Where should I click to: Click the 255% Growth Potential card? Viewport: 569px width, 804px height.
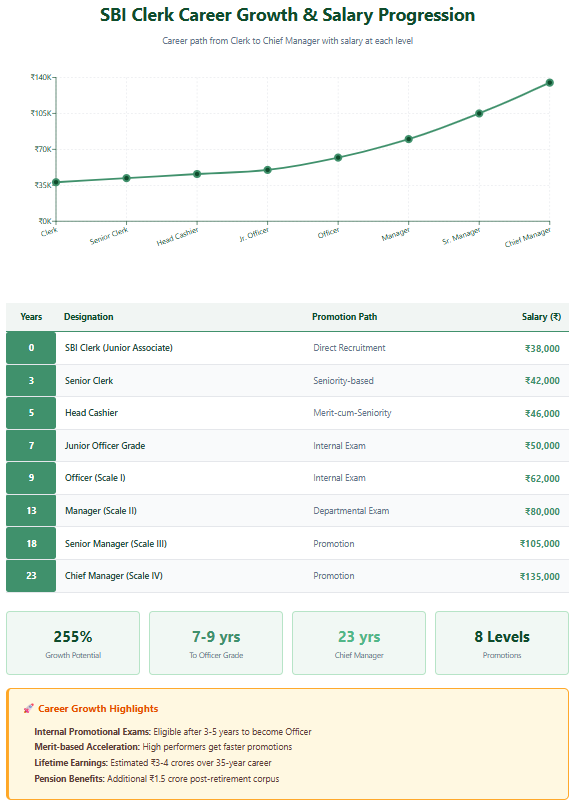point(73,643)
